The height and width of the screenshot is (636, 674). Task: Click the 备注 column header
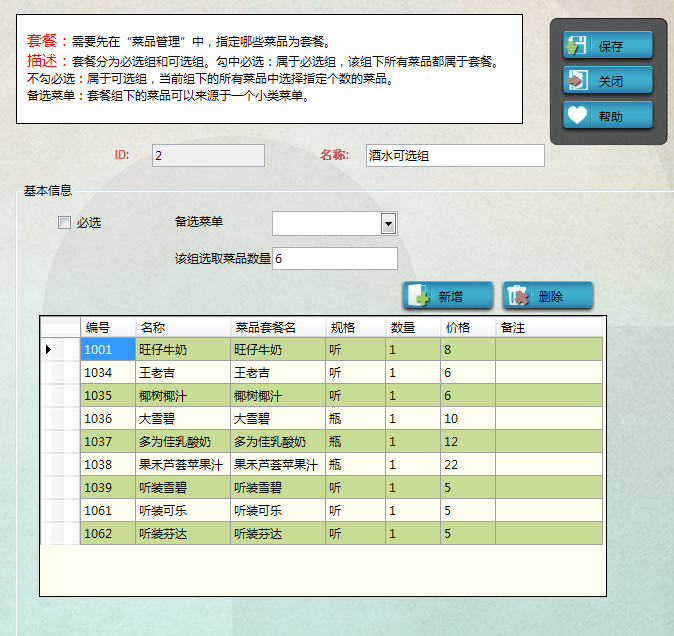pos(549,327)
